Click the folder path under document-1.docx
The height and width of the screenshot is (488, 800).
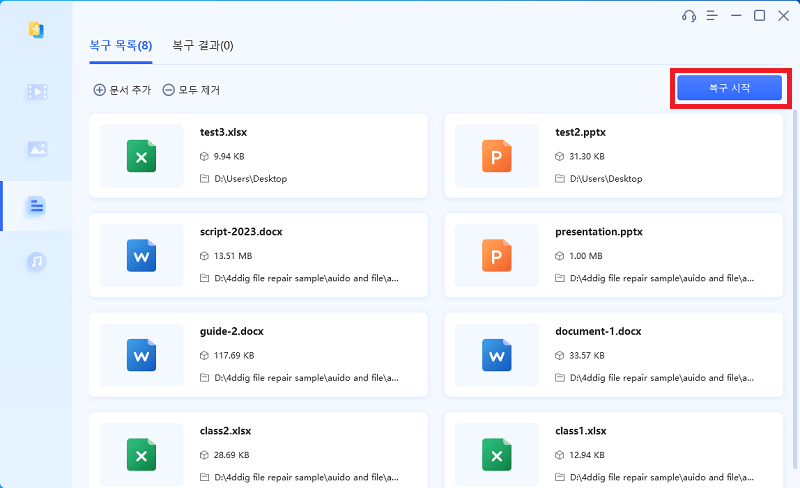tap(662, 378)
